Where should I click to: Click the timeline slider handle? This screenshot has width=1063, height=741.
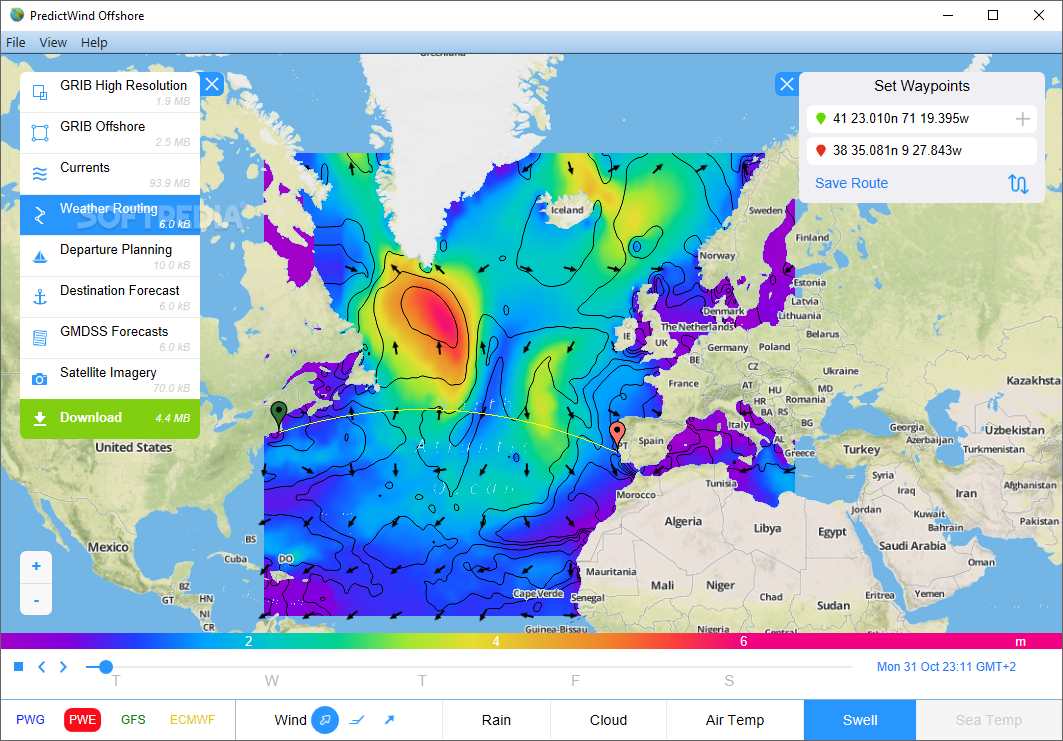point(105,667)
